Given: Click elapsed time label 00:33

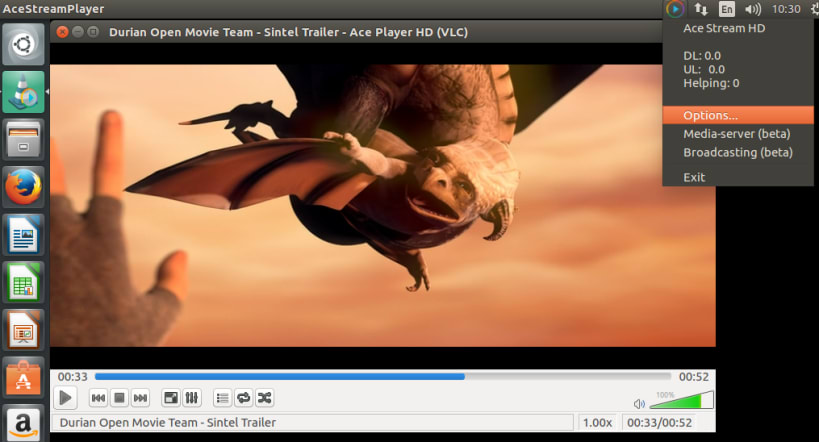Looking at the screenshot, I should (x=73, y=377).
